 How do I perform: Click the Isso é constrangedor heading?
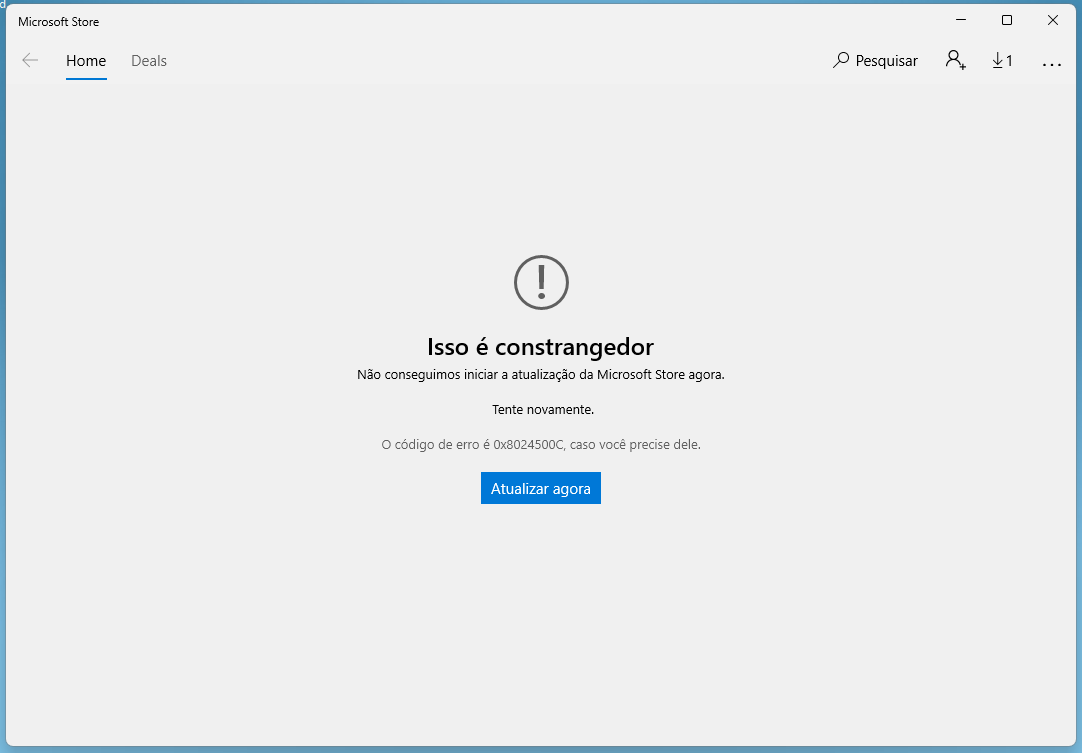tap(540, 346)
